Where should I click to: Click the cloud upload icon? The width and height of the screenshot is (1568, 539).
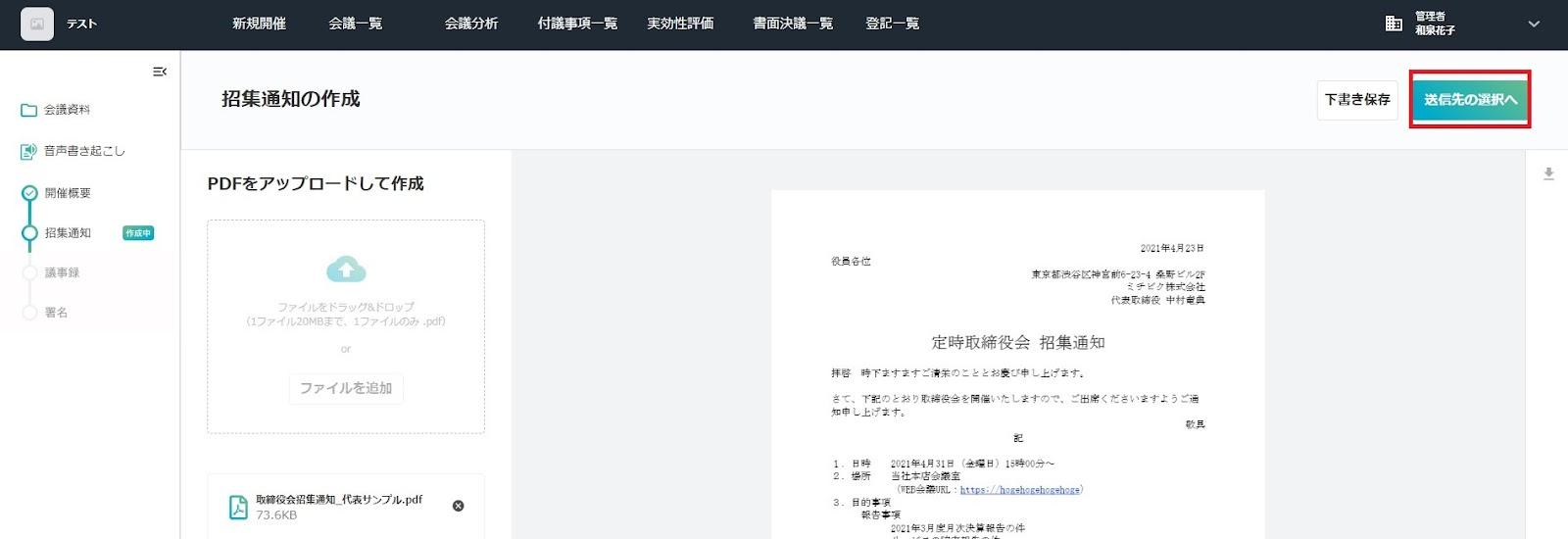(x=346, y=269)
